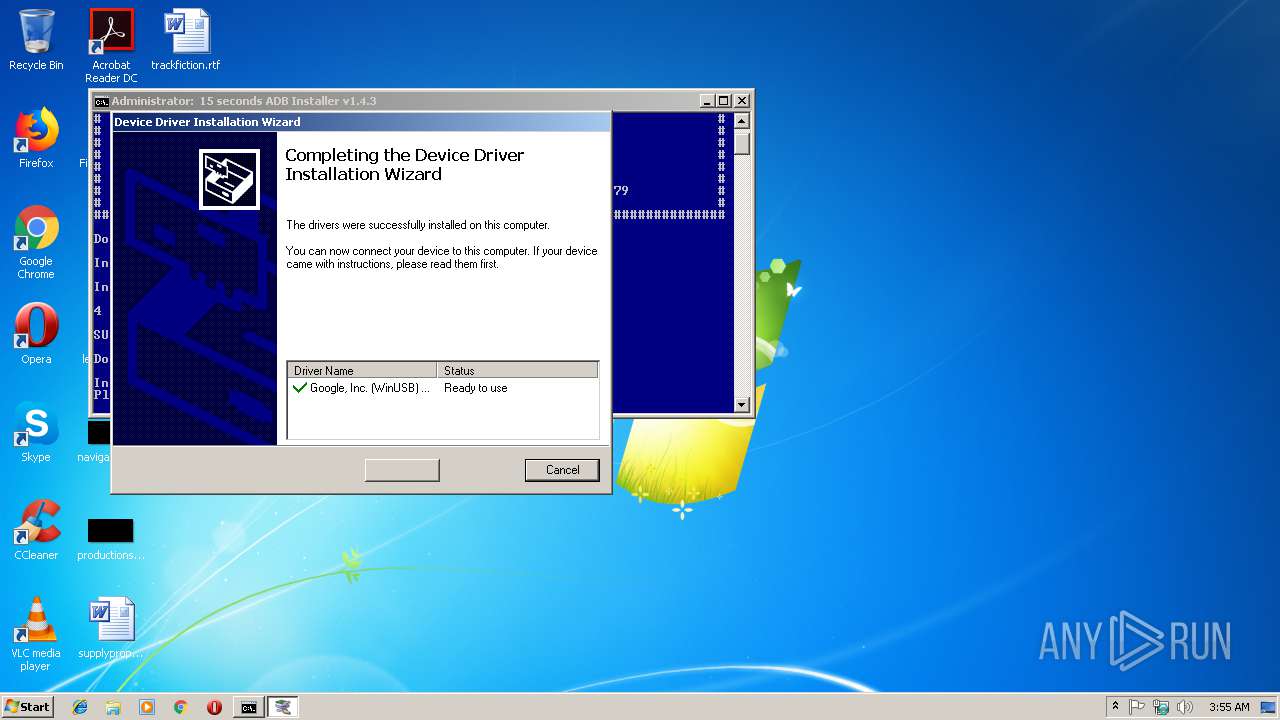Click the Device Driver Installation Wizard title bar

[x=361, y=122]
